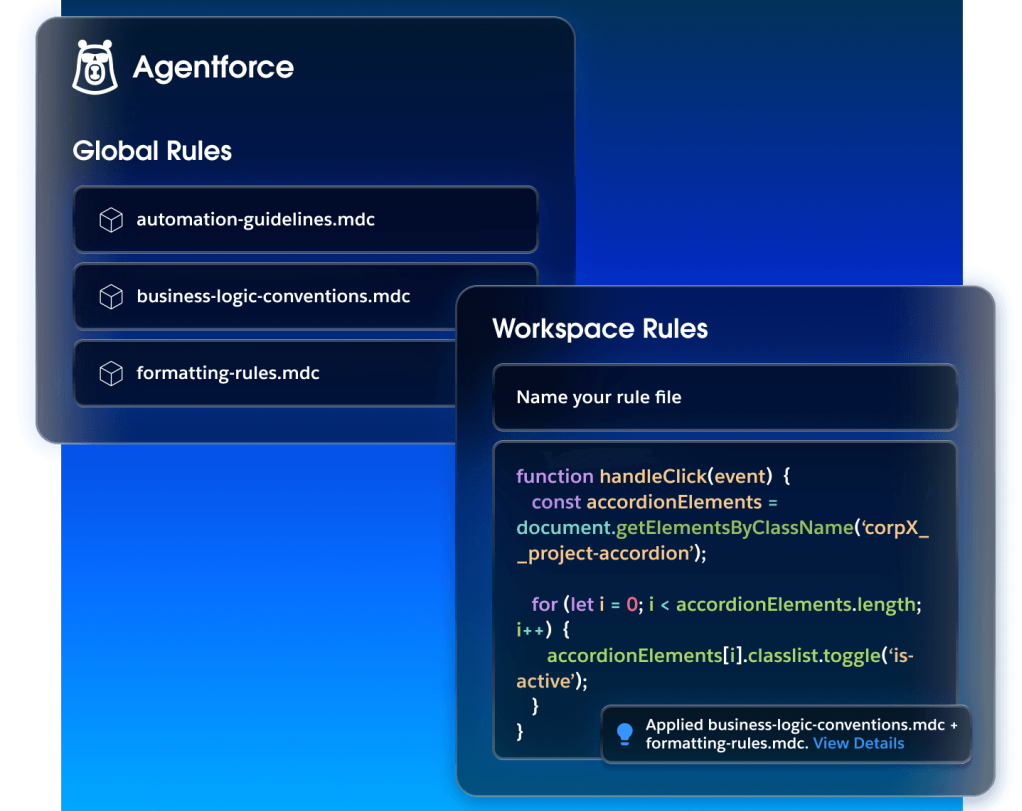The image size is (1022, 811).
Task: Open the formatting-rules.mdc global rule
Action: (266, 374)
